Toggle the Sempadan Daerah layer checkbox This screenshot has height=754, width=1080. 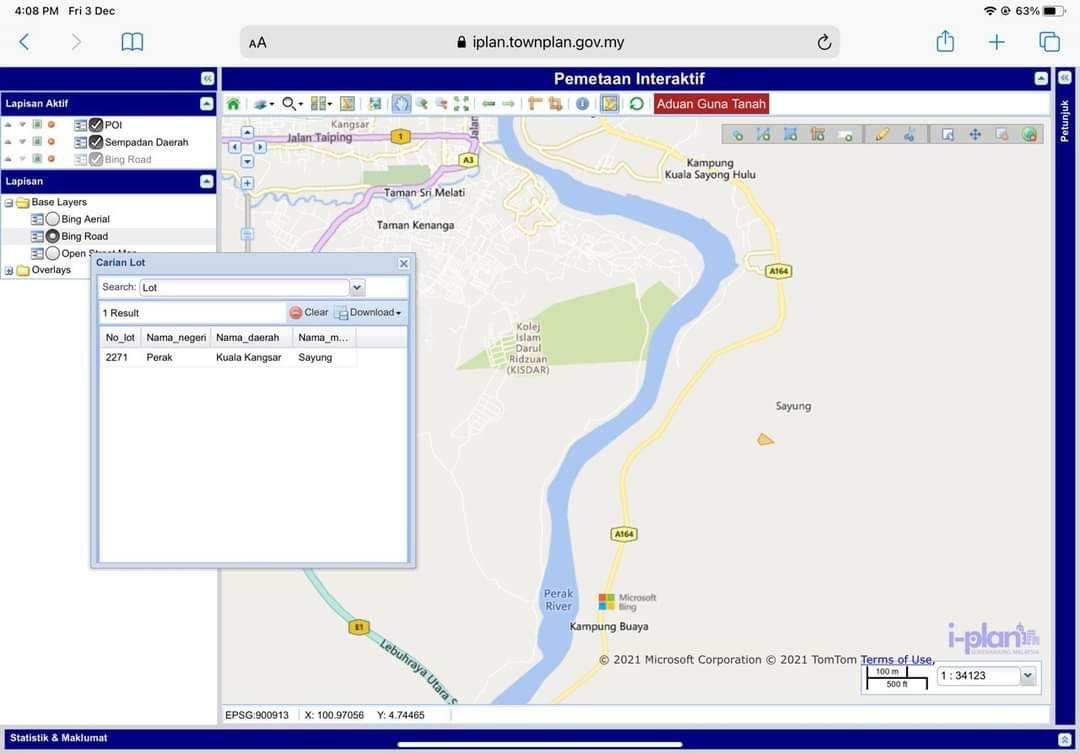click(96, 142)
